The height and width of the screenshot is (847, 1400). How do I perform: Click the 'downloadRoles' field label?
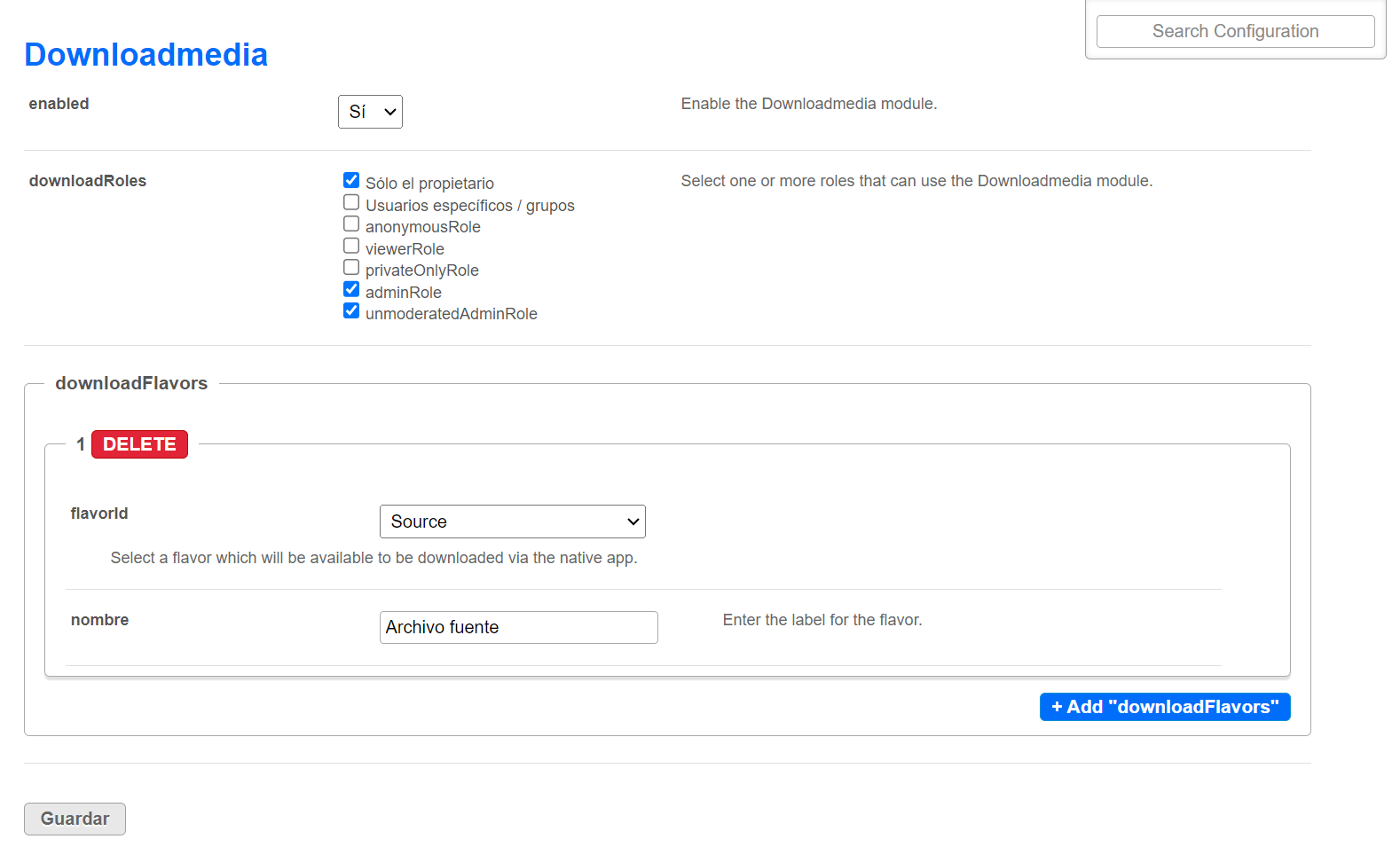[88, 181]
